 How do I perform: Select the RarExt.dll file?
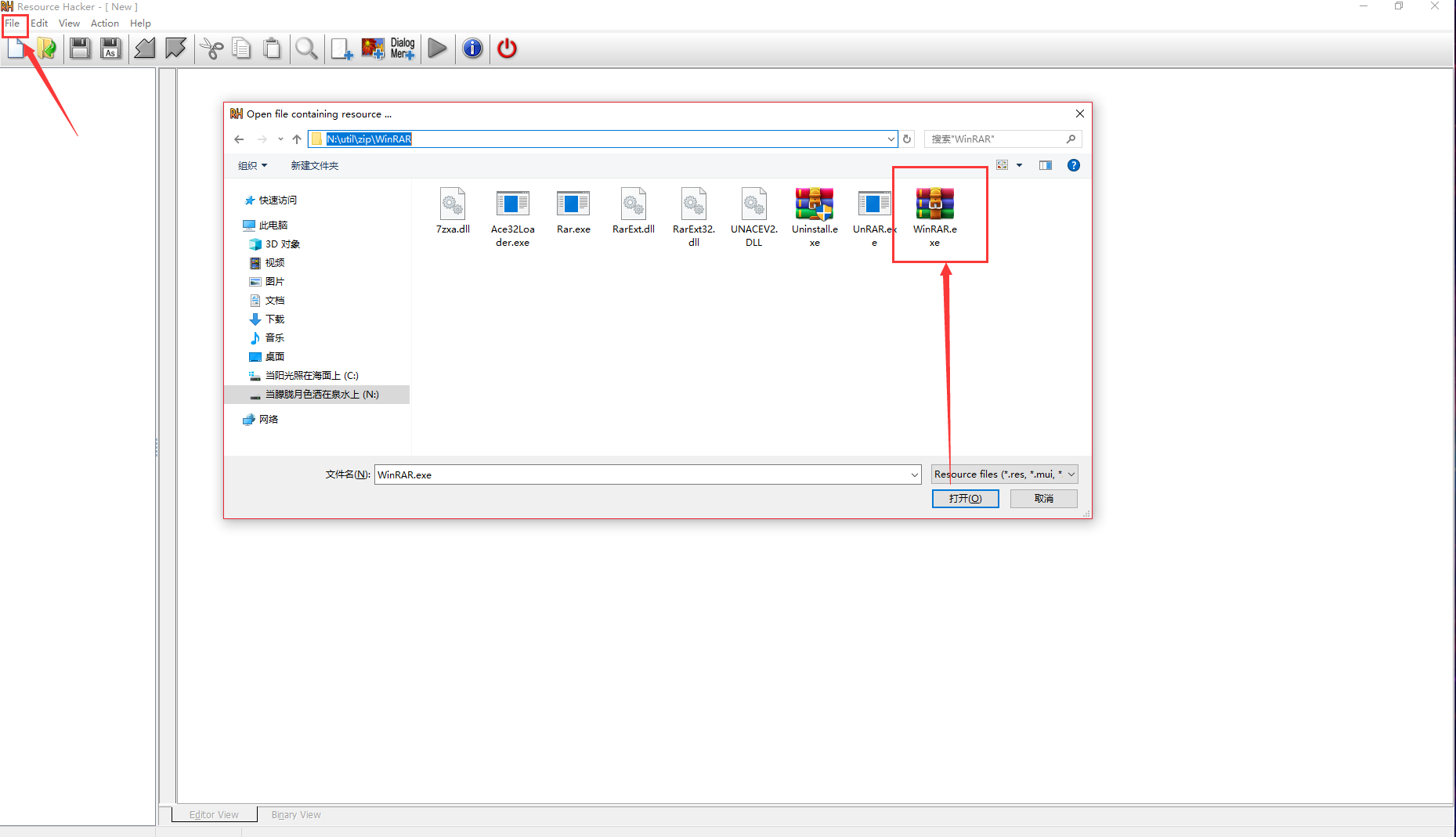tap(634, 211)
